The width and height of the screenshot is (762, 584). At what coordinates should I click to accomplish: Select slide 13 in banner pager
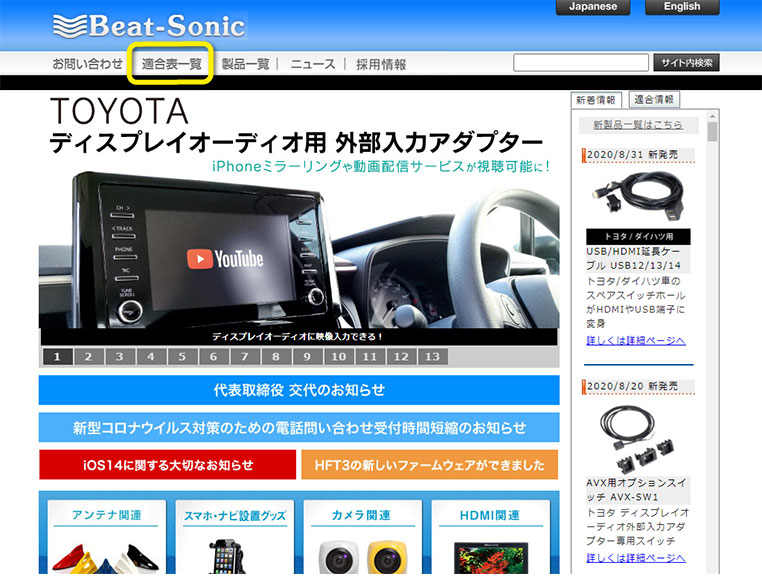tap(433, 357)
